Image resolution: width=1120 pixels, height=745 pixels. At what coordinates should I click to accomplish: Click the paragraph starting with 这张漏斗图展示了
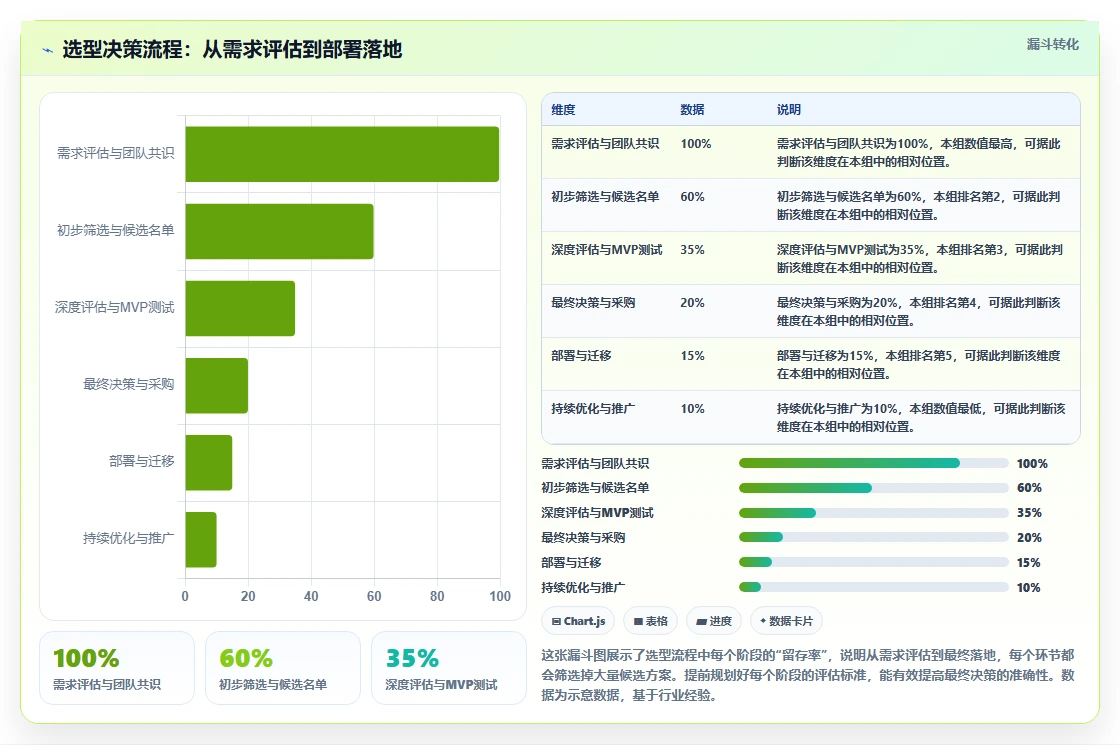808,675
